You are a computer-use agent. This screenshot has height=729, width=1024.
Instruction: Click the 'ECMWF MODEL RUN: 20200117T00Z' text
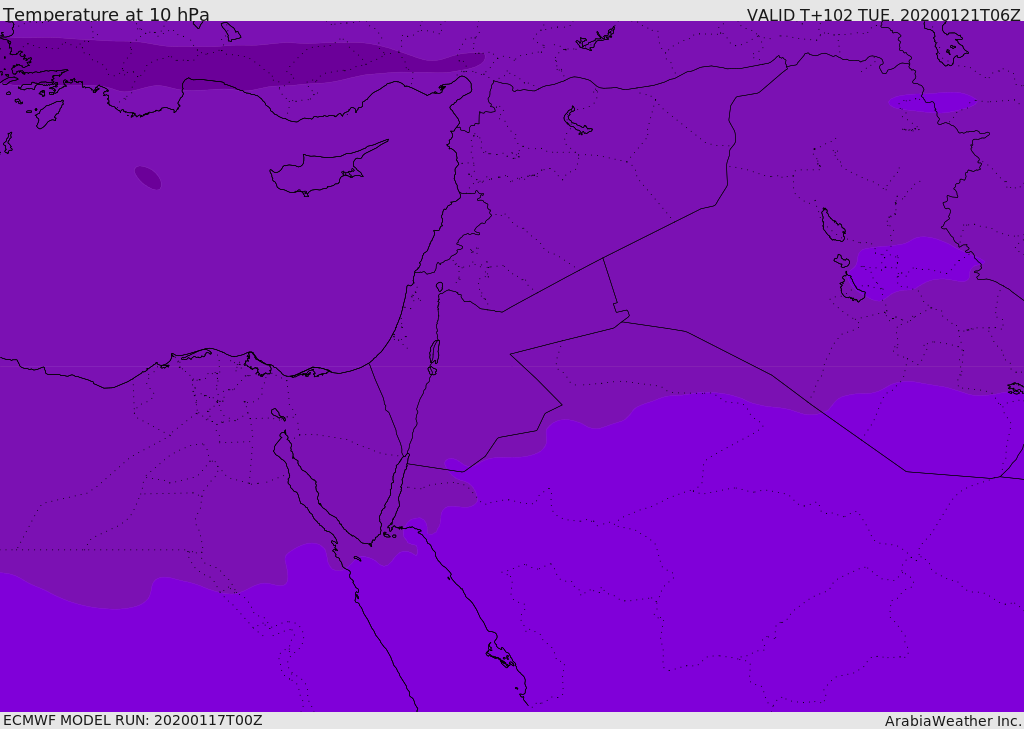click(133, 720)
